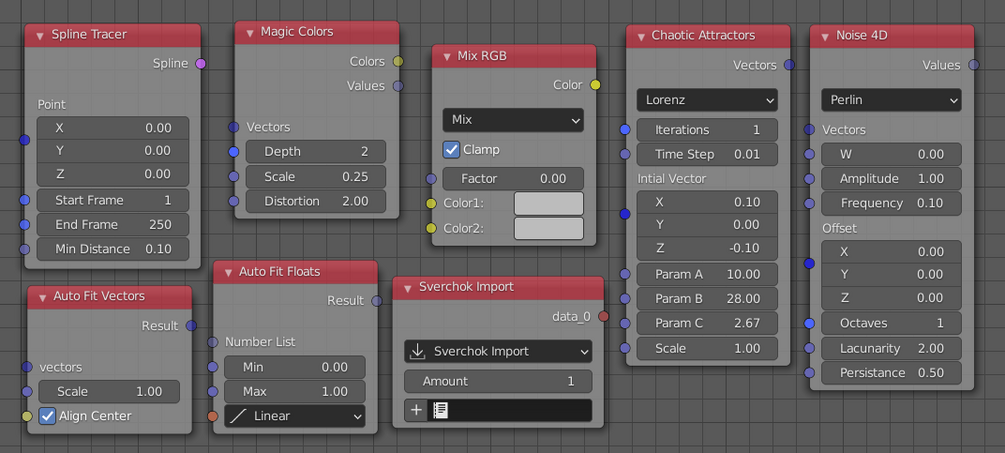This screenshot has height=453, width=1005.
Task: Click the Time Step field
Action: click(707, 154)
